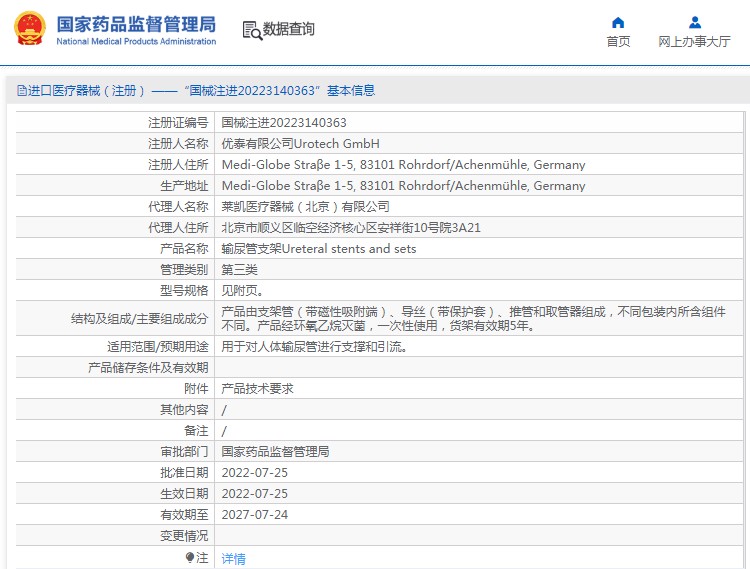This screenshot has height=569, width=750.
Task: Click the national emblem logo
Action: point(30,28)
